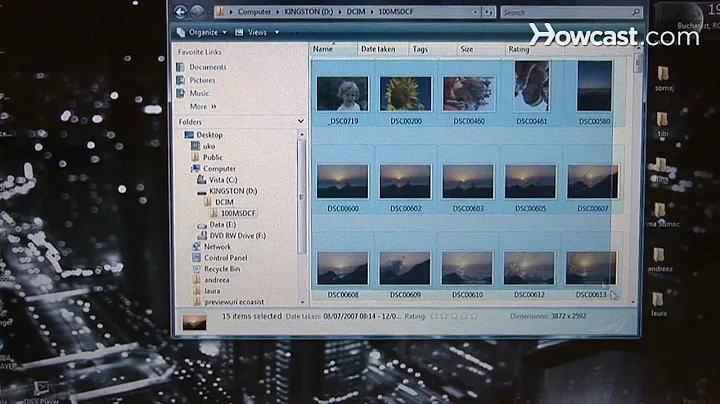Select DVD RW Drive (F:)
This screenshot has height=404, width=720.
tap(237, 236)
